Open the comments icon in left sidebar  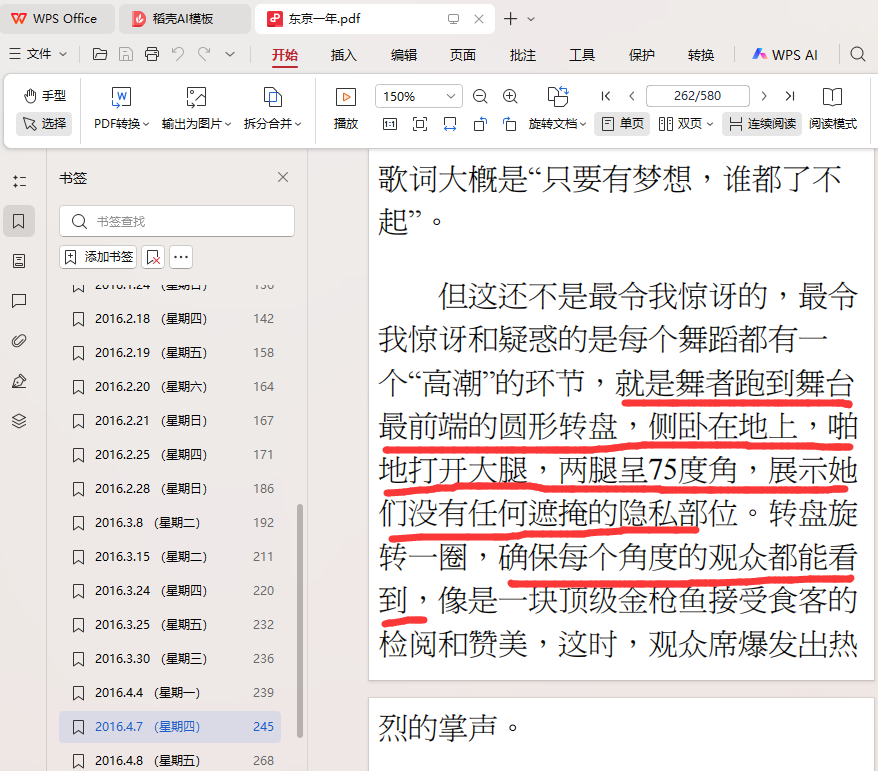19,301
